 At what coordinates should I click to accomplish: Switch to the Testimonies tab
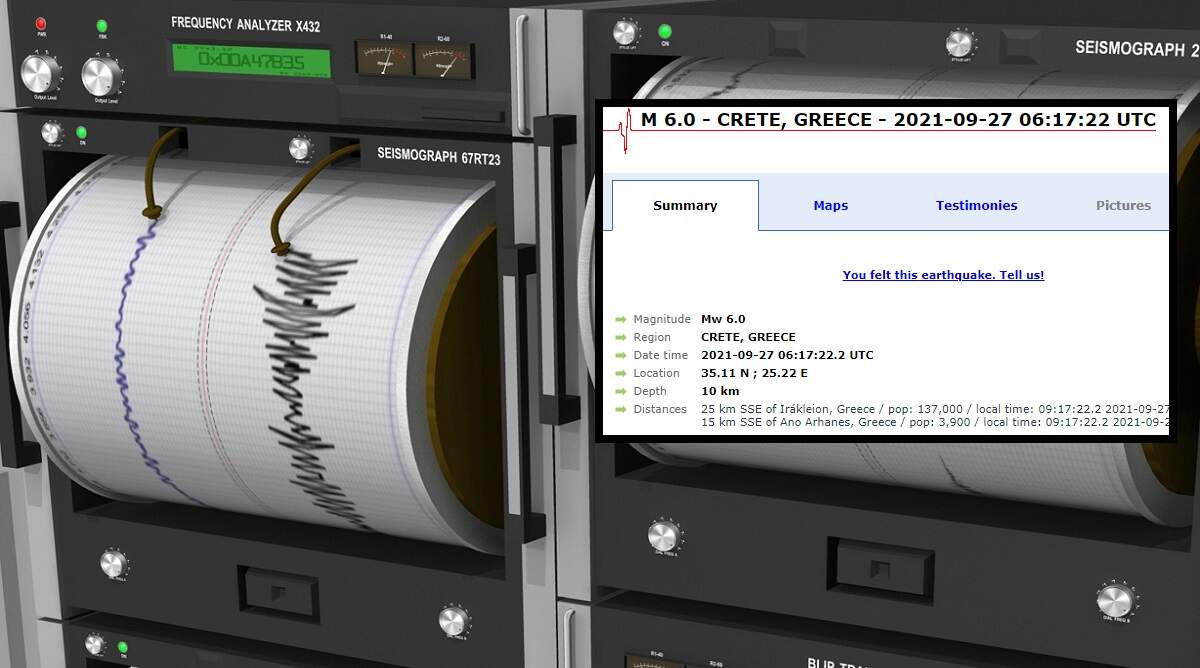(x=976, y=206)
